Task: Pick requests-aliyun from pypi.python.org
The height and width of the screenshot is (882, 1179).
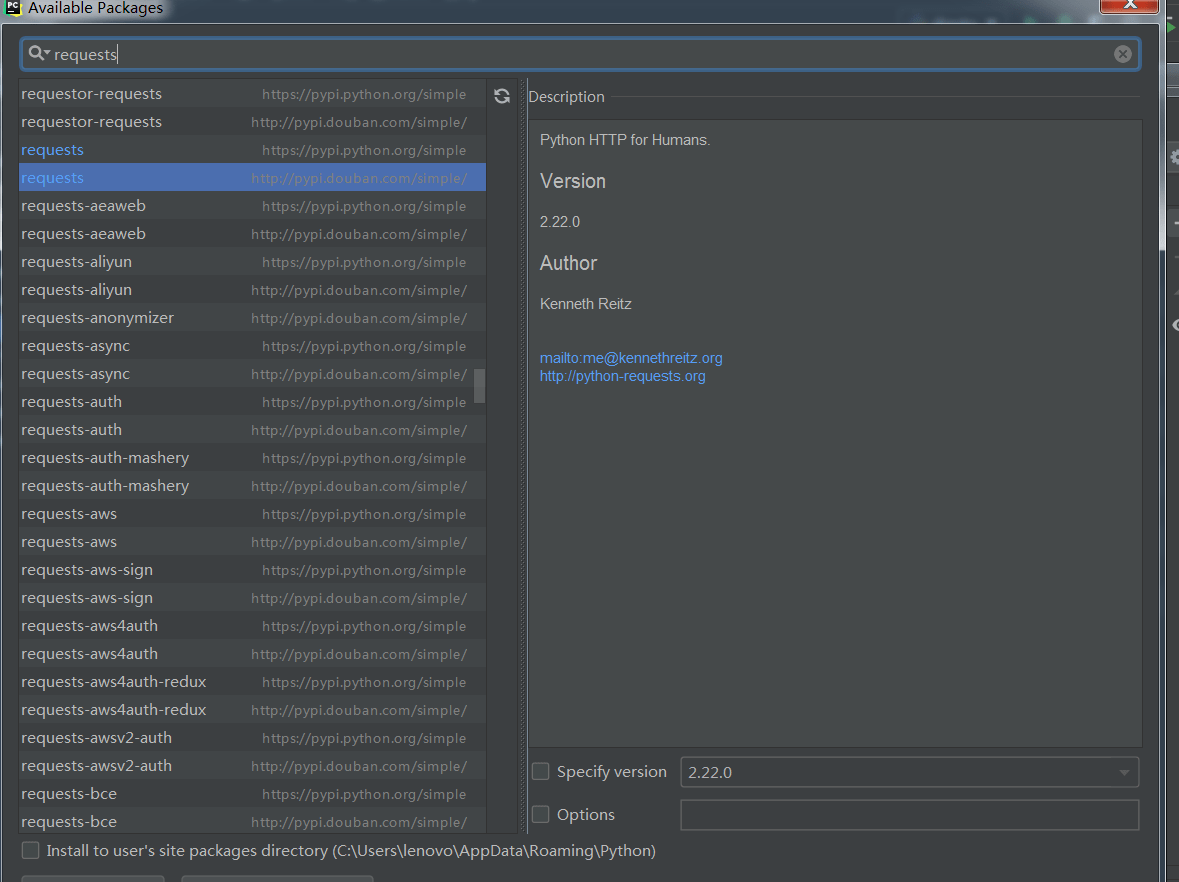Action: pos(253,262)
